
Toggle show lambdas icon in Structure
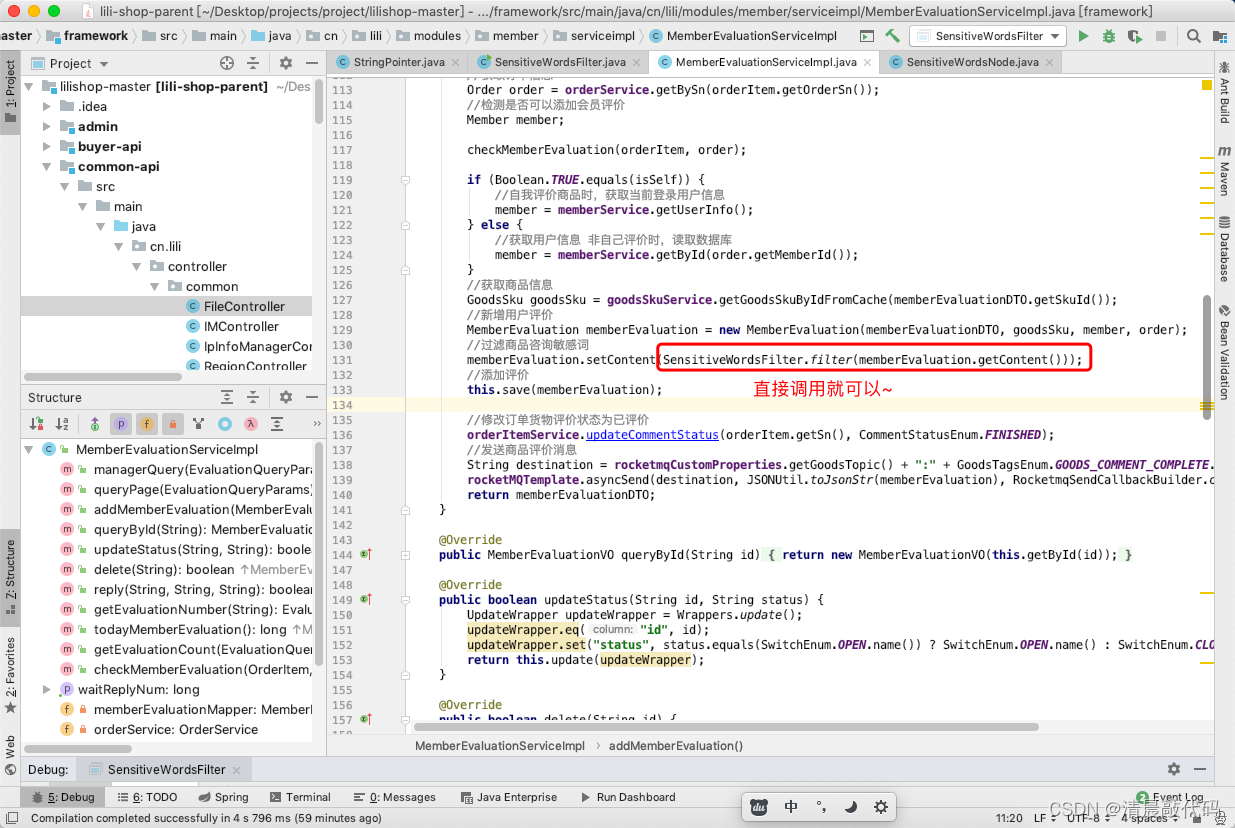point(251,424)
